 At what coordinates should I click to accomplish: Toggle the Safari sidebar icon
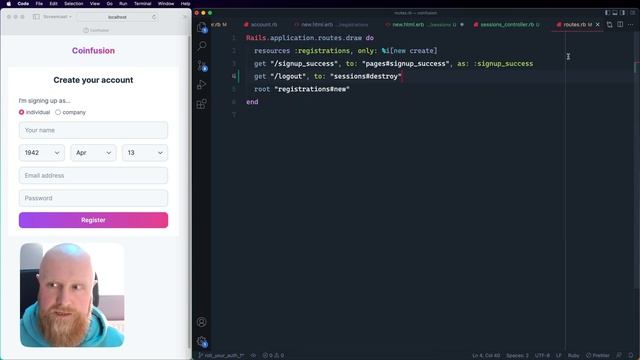(36, 17)
